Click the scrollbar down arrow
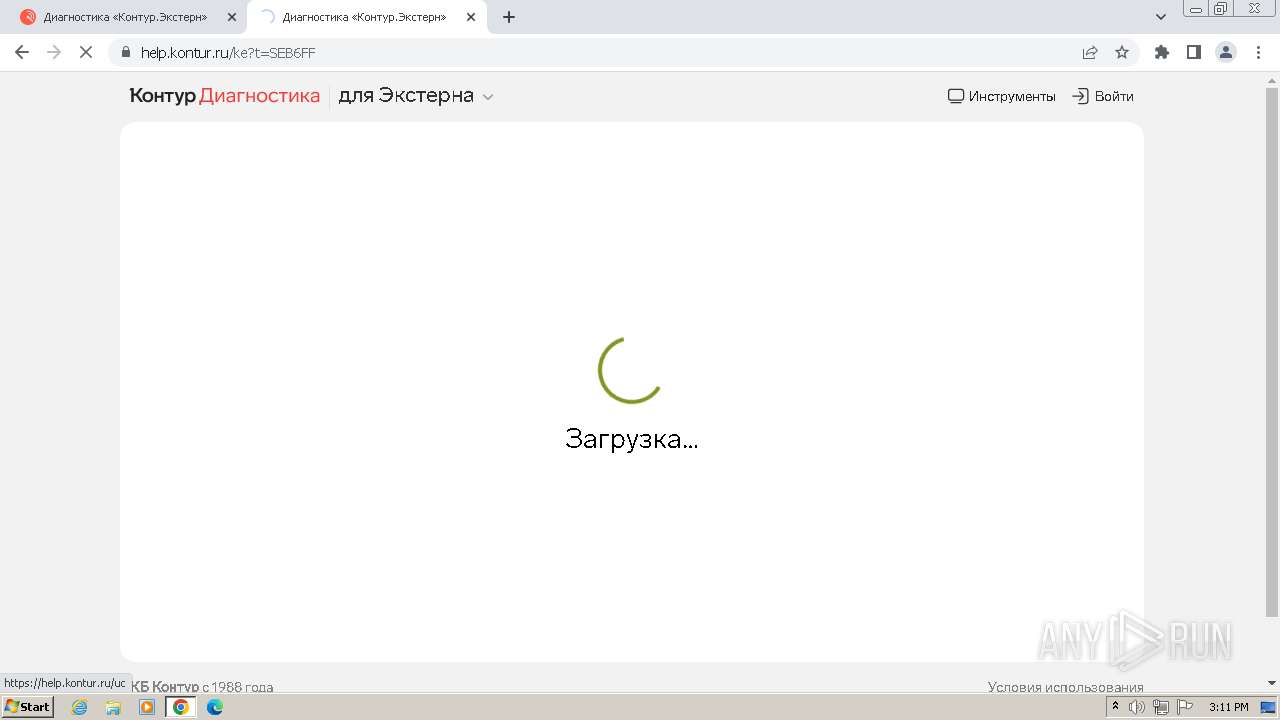This screenshot has width=1280, height=720. 1272,684
